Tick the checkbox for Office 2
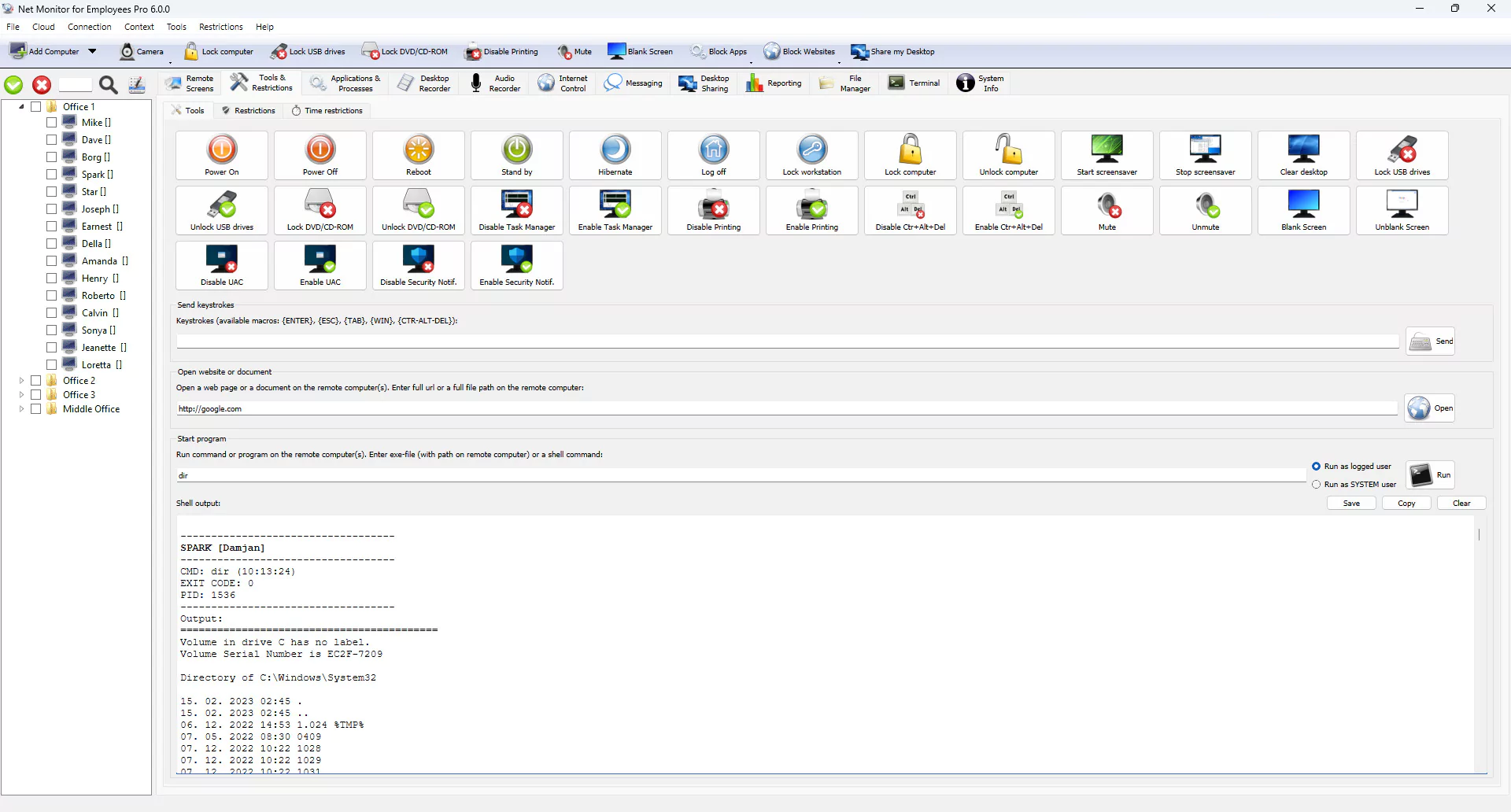This screenshot has height=812, width=1511. 35,380
